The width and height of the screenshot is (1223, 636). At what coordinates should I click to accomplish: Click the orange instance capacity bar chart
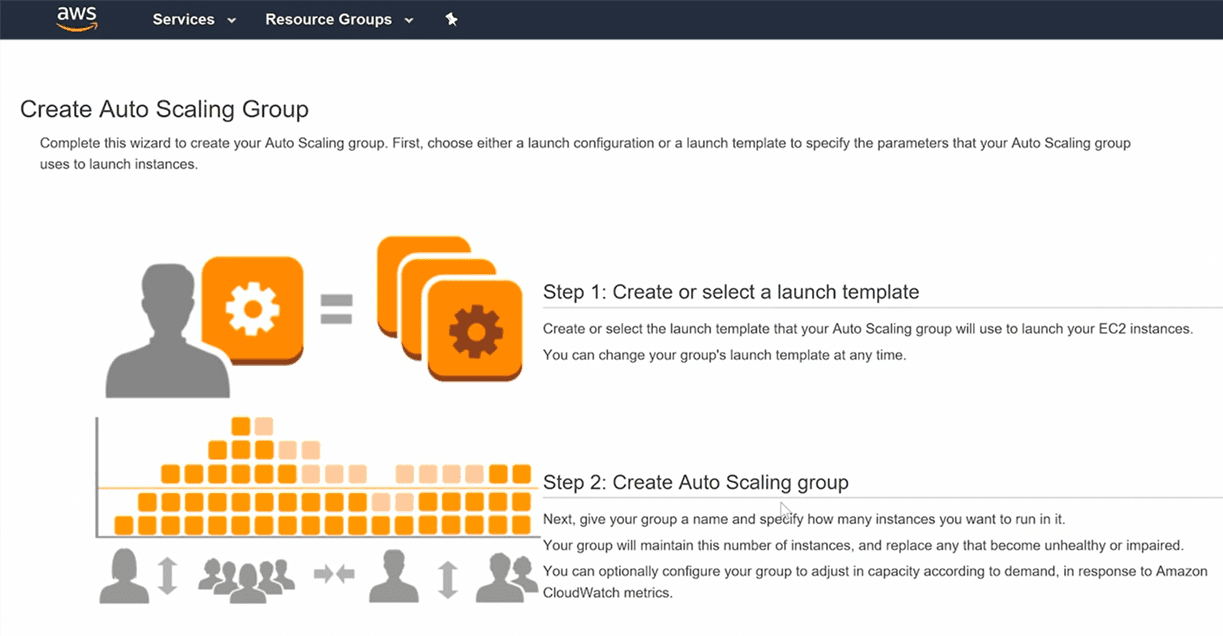(x=320, y=490)
